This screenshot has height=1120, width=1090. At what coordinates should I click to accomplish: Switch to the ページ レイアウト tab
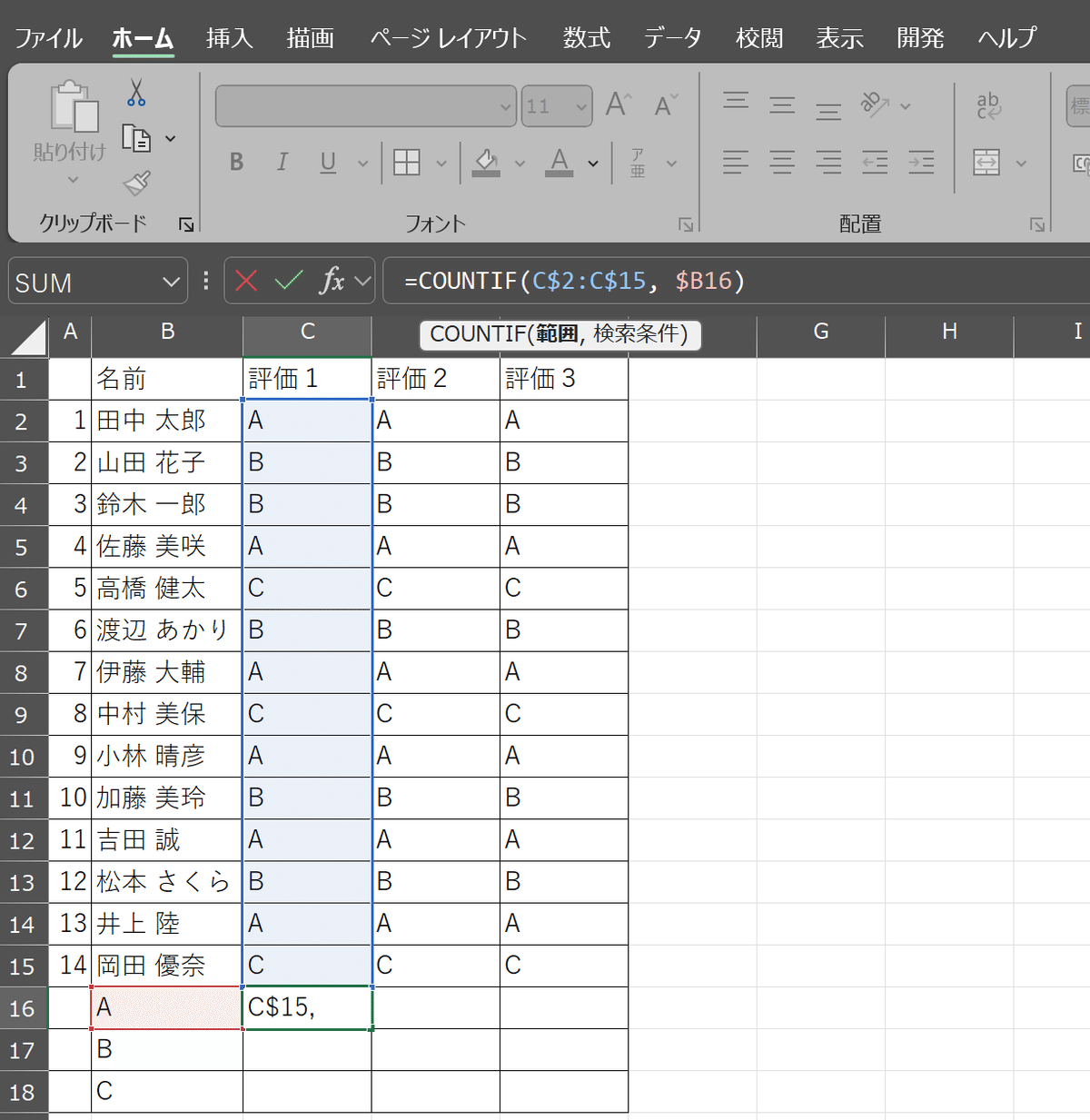(x=449, y=38)
